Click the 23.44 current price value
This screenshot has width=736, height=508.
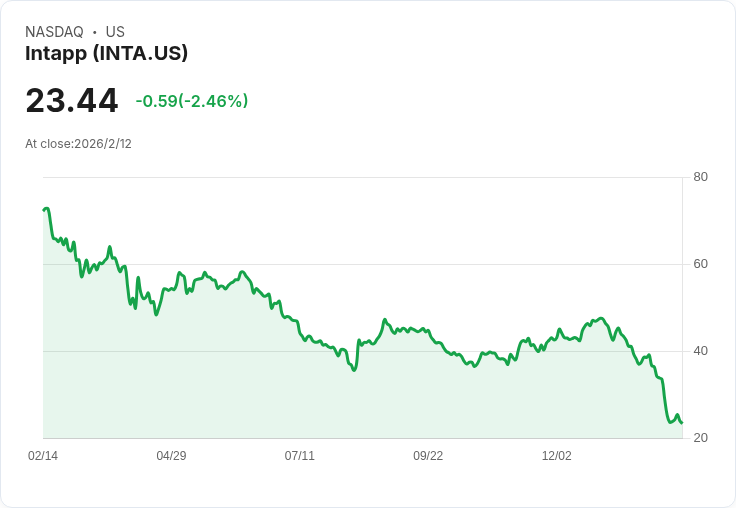tap(72, 101)
